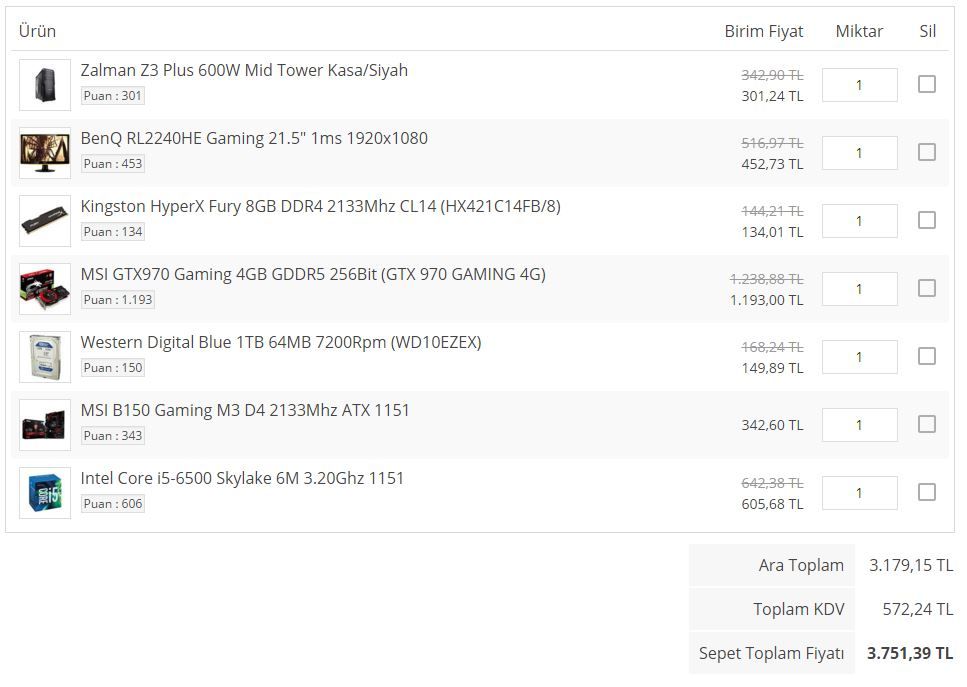The image size is (967, 687).
Task: Open the MSI GTX970 Gaming 4GB product link
Action: (313, 274)
